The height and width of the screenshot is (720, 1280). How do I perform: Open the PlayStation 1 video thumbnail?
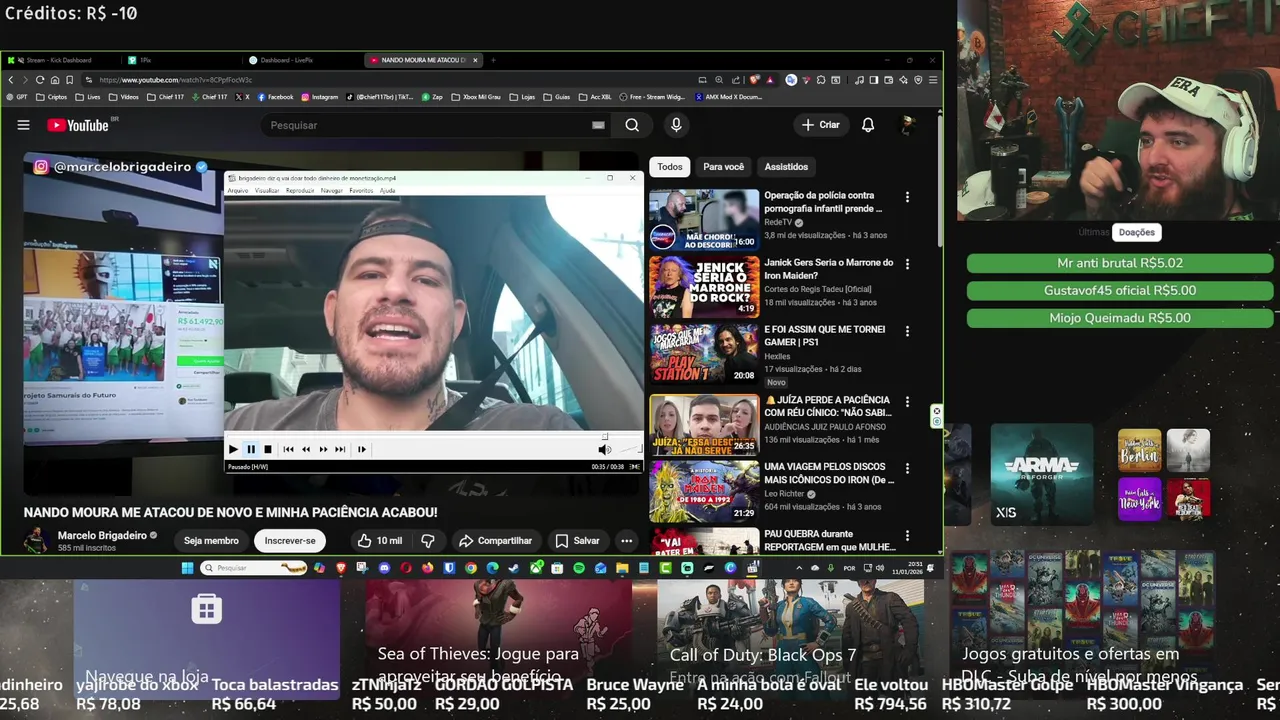tap(704, 354)
